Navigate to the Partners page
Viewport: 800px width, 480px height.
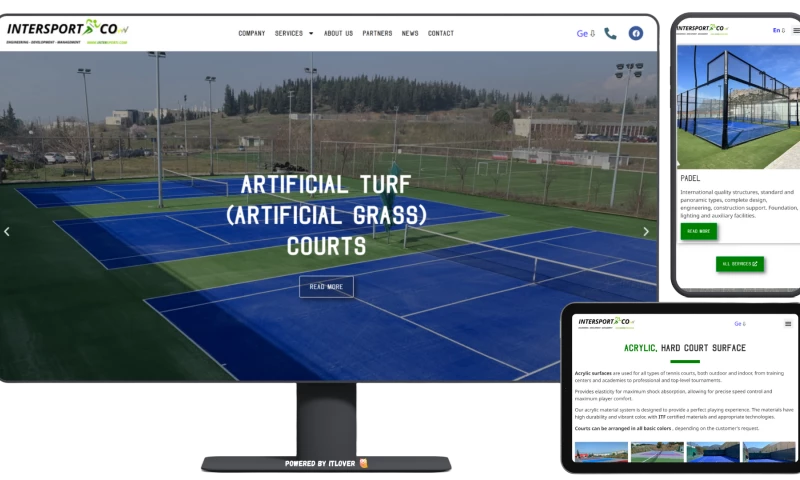(x=377, y=33)
